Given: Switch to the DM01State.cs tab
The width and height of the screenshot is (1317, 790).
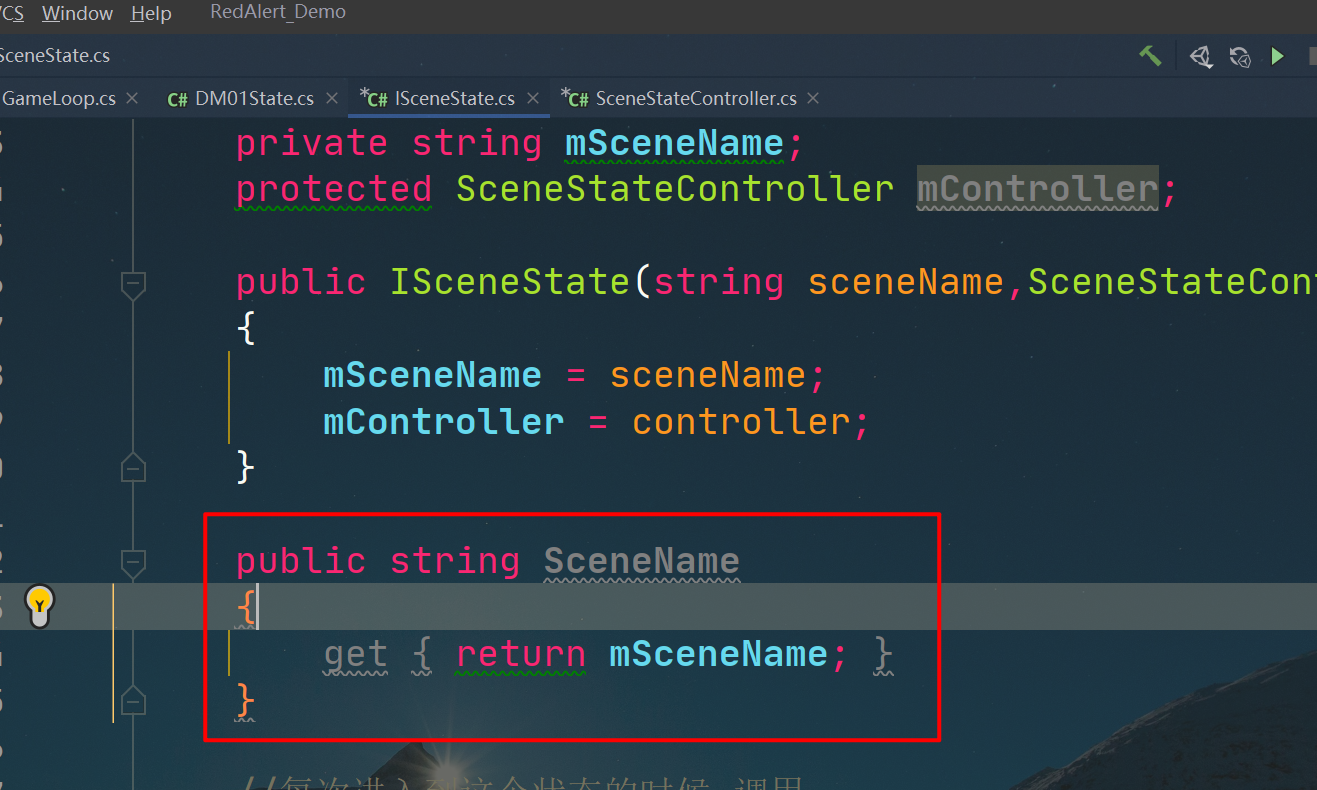Looking at the screenshot, I should click(x=254, y=98).
